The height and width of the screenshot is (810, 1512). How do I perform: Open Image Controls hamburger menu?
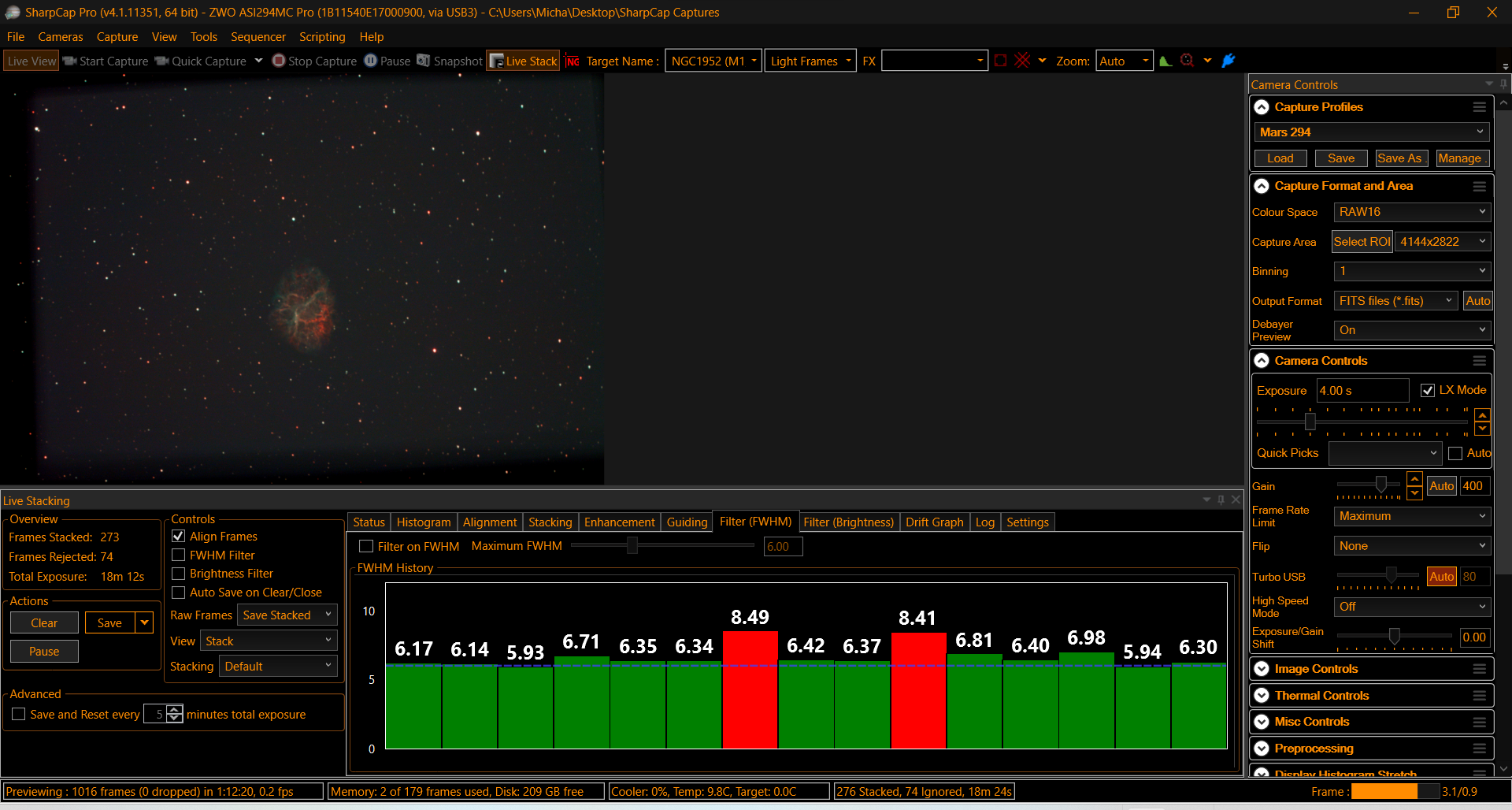tap(1480, 669)
